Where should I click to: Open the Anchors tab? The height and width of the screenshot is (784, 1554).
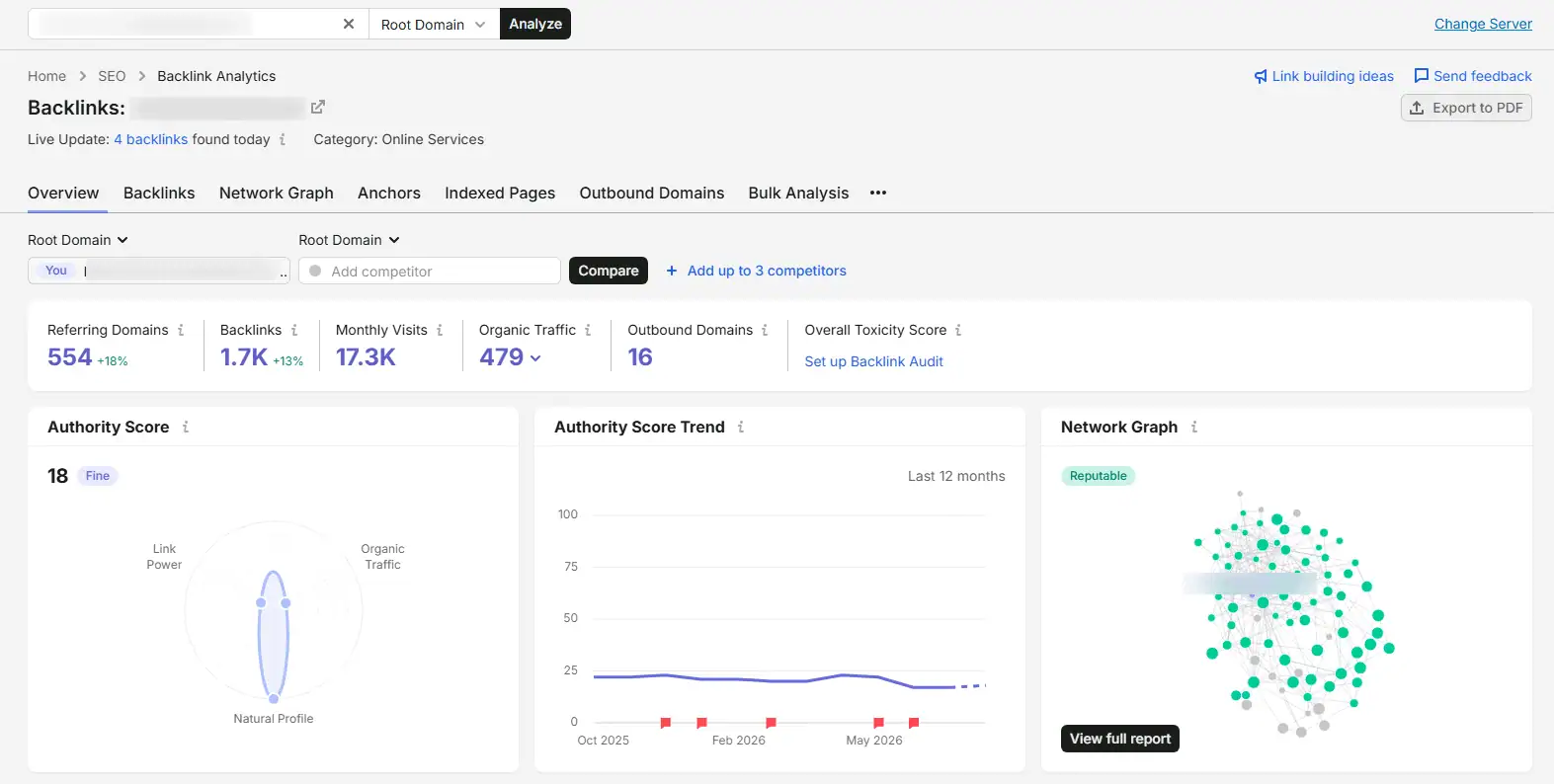coord(389,193)
